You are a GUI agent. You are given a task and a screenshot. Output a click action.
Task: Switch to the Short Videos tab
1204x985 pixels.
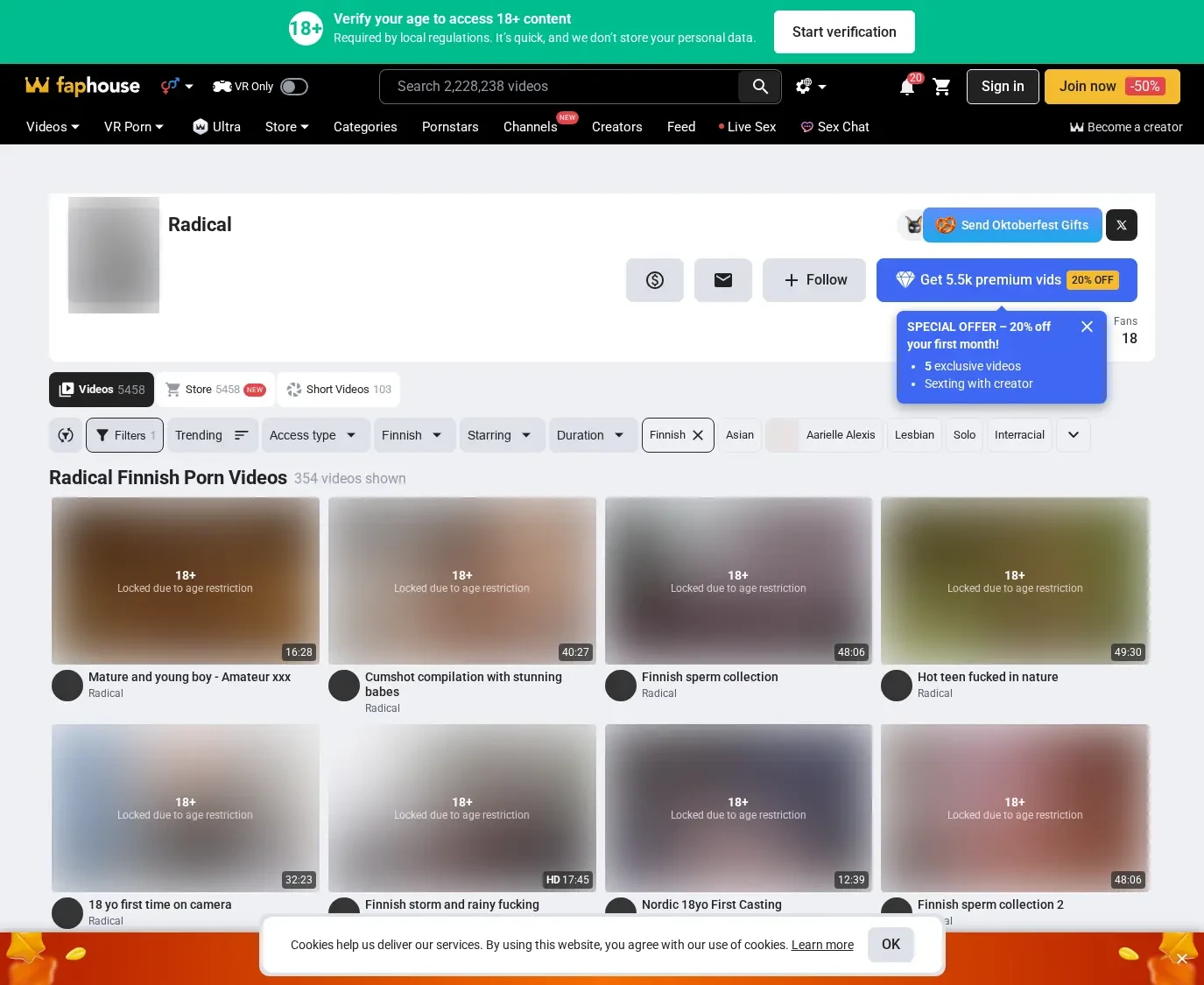coord(339,390)
